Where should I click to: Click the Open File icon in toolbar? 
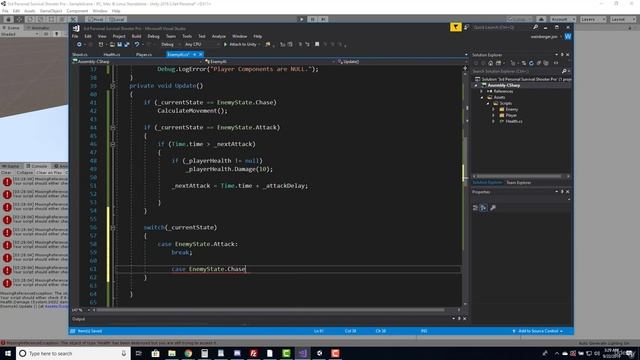click(x=112, y=44)
